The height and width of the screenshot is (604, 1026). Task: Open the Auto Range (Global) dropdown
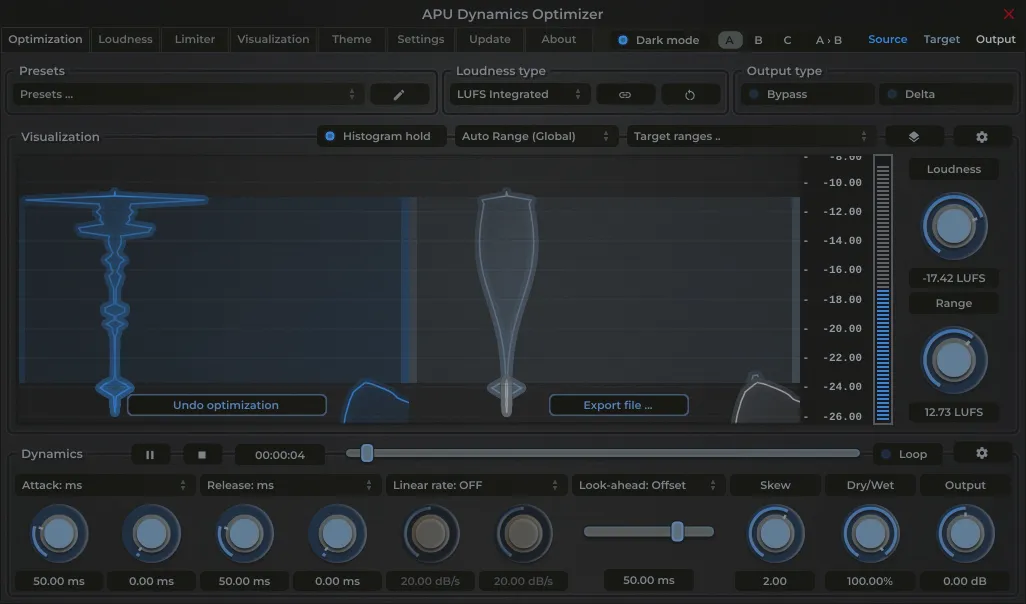click(535, 136)
